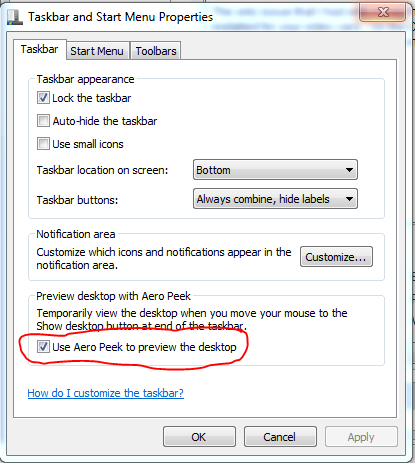Open How do I customize the taskbar link
Screen dimensions: 415x463
point(105,393)
